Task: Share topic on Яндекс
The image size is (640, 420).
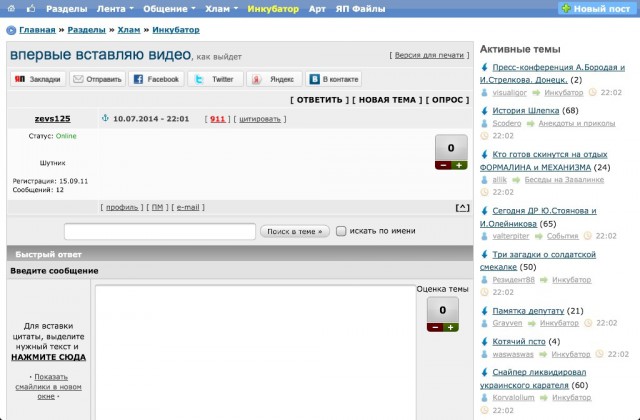Action: click(274, 79)
